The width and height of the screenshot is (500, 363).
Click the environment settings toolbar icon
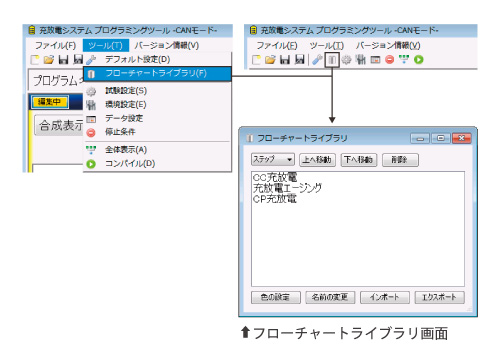coord(361,60)
